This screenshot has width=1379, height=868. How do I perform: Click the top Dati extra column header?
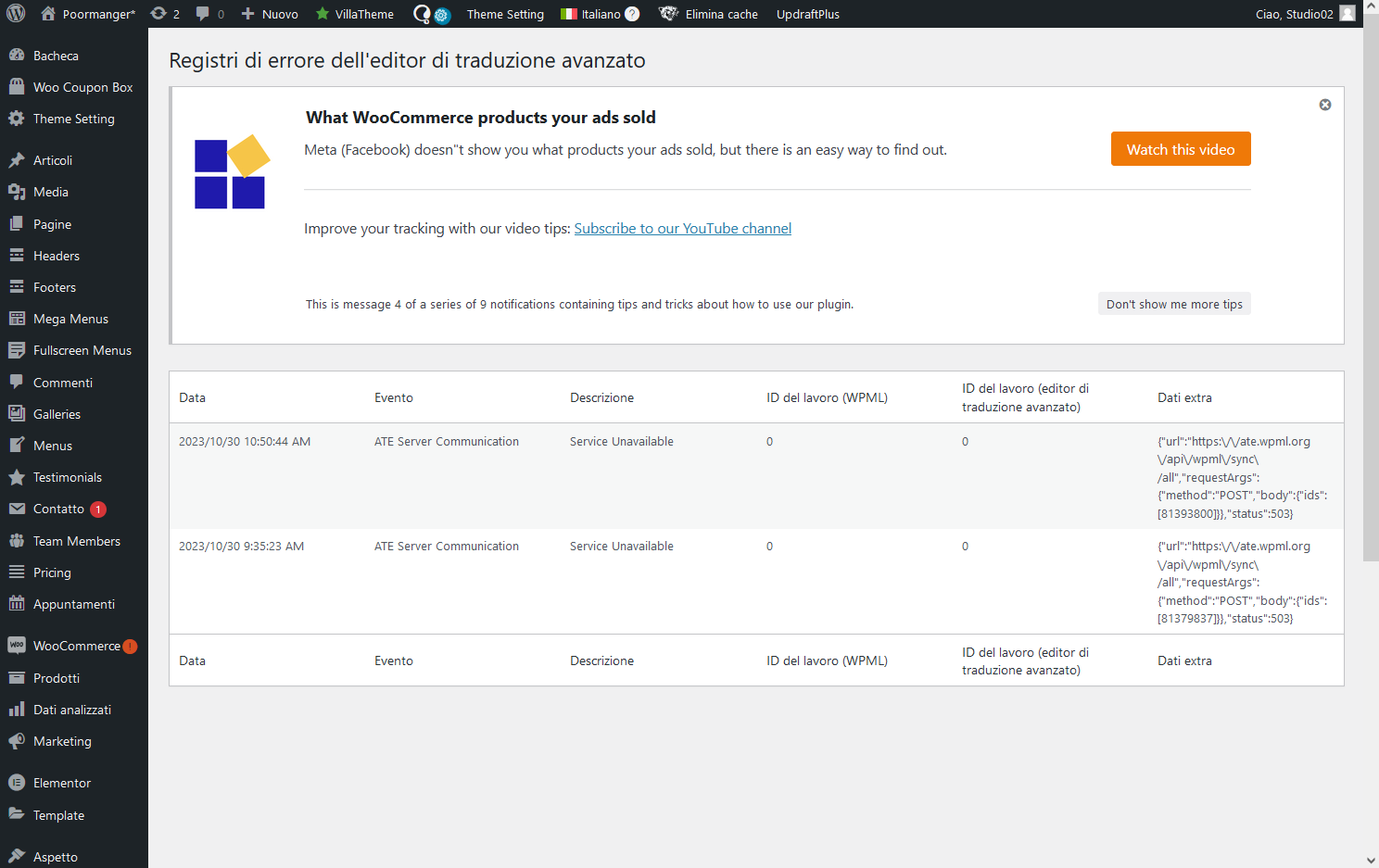click(1184, 397)
